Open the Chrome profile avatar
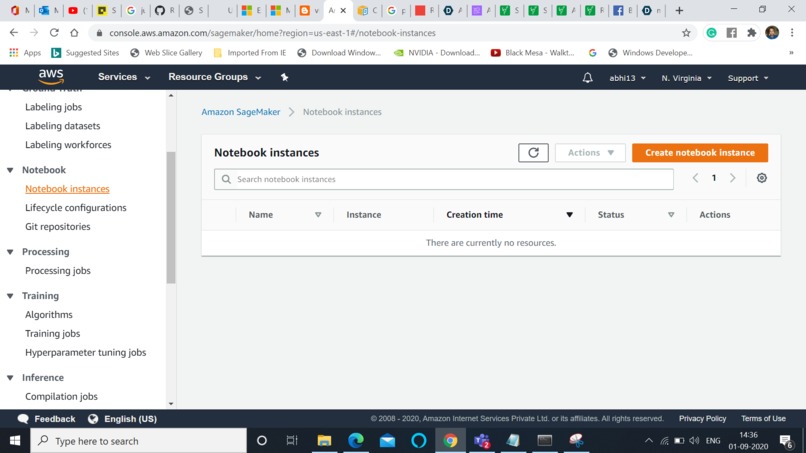The image size is (806, 453). pos(772,32)
